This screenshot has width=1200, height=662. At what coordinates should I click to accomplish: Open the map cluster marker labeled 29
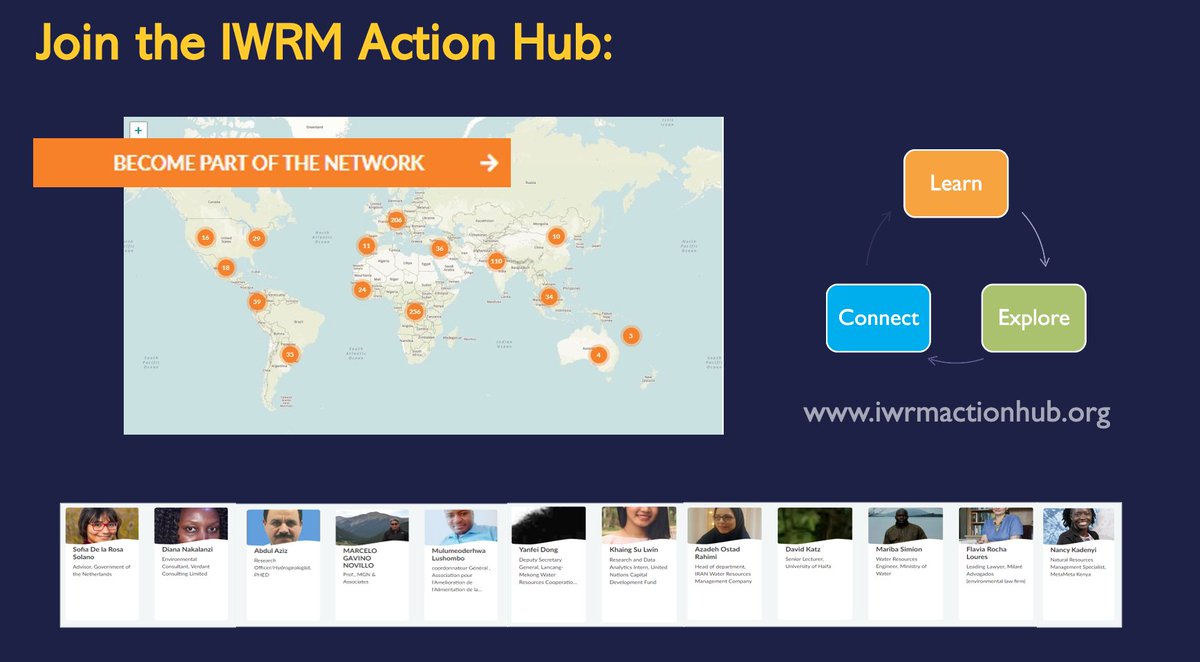point(257,238)
